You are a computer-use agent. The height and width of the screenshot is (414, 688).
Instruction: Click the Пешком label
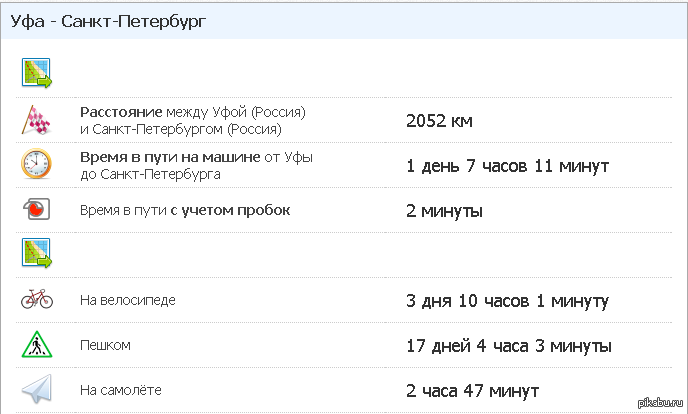[105, 345]
